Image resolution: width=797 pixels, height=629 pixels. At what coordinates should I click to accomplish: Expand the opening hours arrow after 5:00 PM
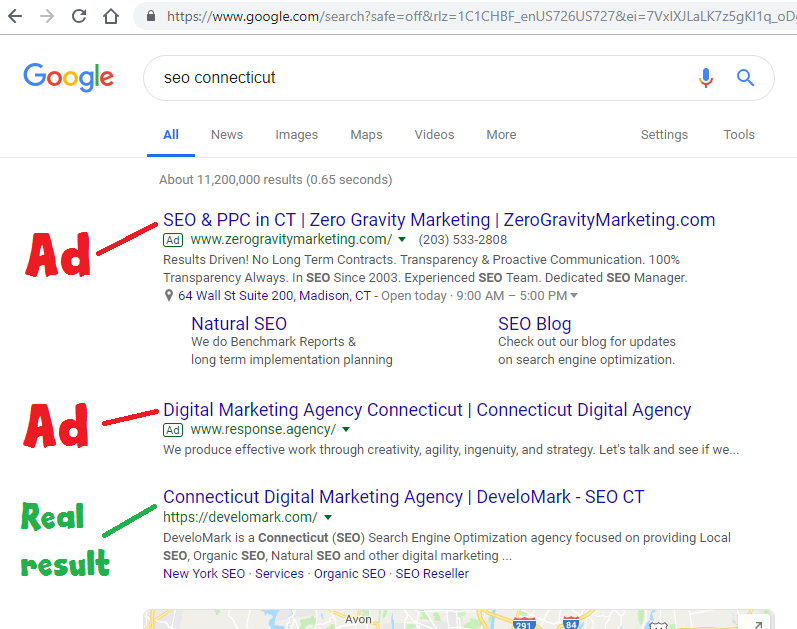[574, 295]
